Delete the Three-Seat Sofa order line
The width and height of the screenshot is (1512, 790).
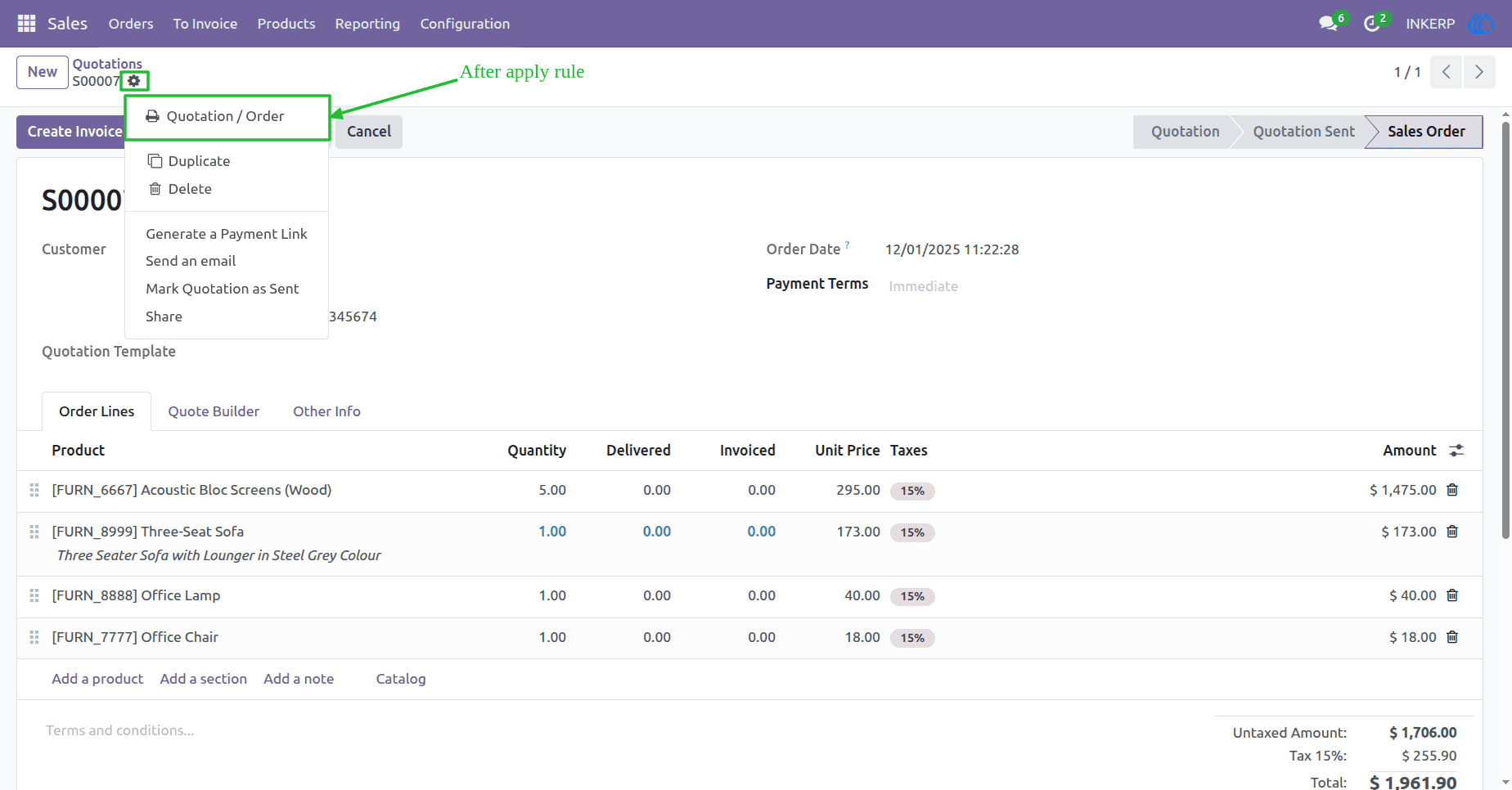pyautogui.click(x=1452, y=532)
